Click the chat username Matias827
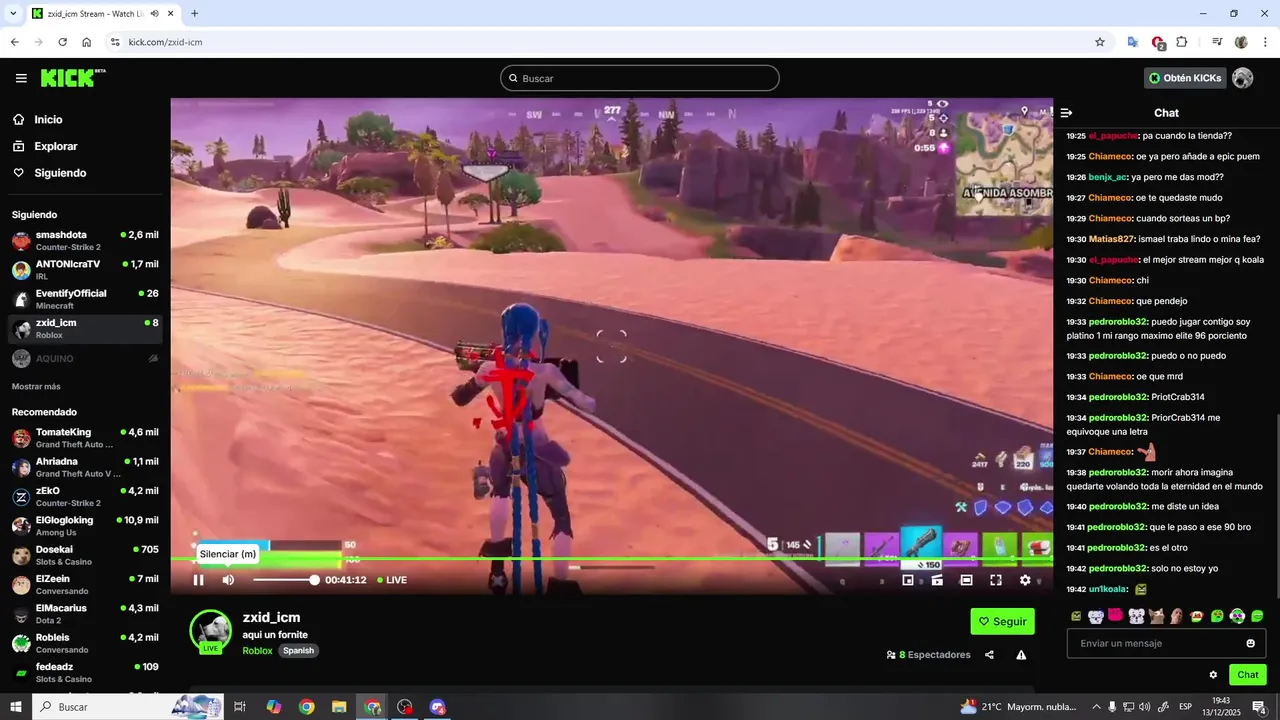The width and height of the screenshot is (1280, 720). pyautogui.click(x=1111, y=239)
